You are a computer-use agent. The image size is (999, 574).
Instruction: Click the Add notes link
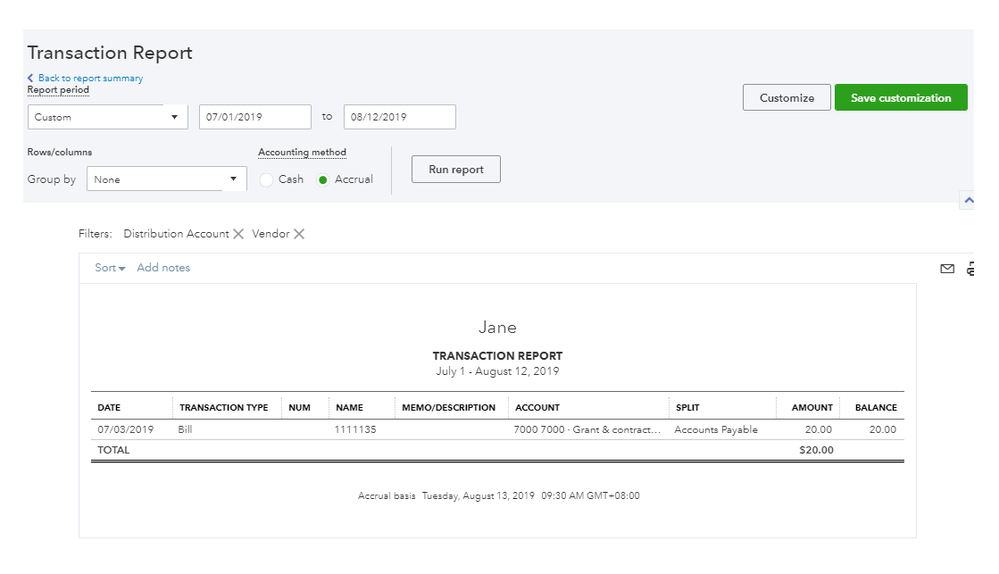[x=163, y=268]
